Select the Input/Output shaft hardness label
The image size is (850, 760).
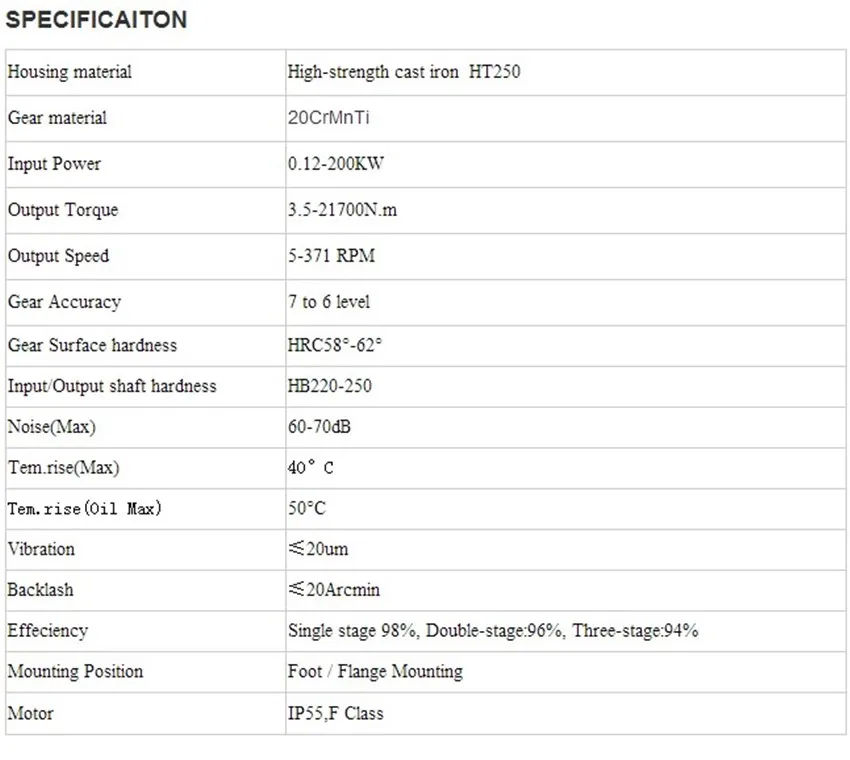click(112, 386)
